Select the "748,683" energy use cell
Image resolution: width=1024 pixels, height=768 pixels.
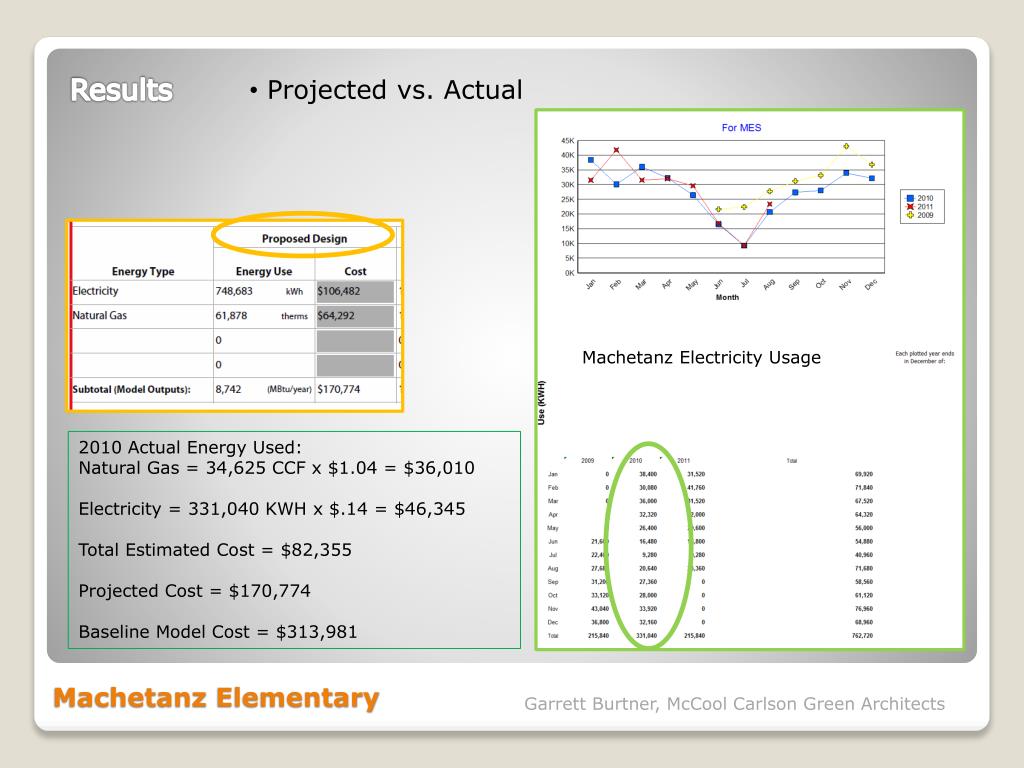[x=234, y=291]
